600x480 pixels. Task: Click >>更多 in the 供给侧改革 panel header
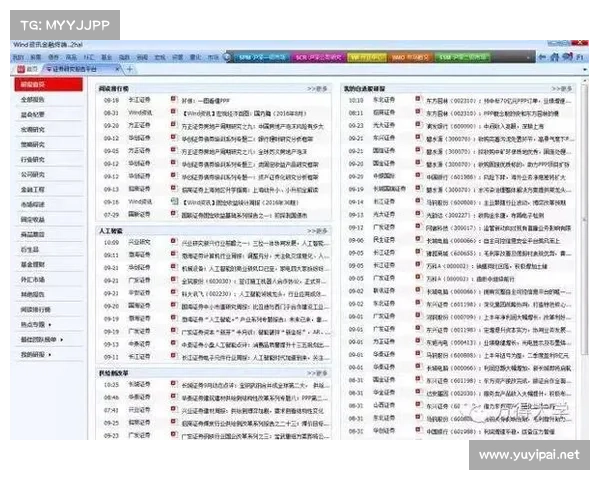click(317, 373)
